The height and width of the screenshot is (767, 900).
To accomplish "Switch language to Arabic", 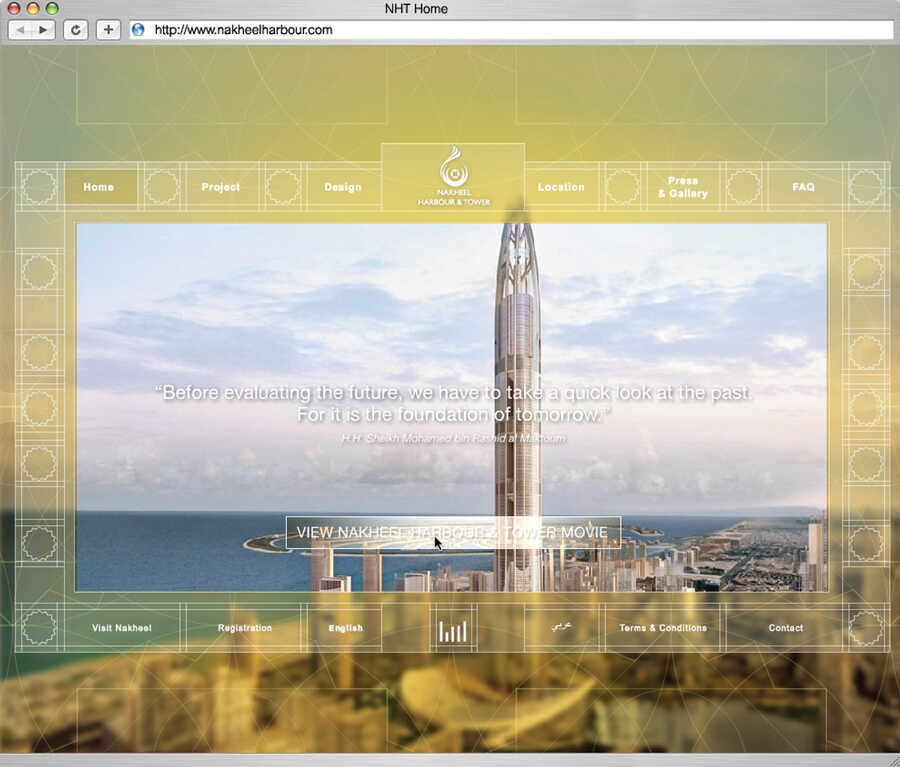I will (561, 627).
